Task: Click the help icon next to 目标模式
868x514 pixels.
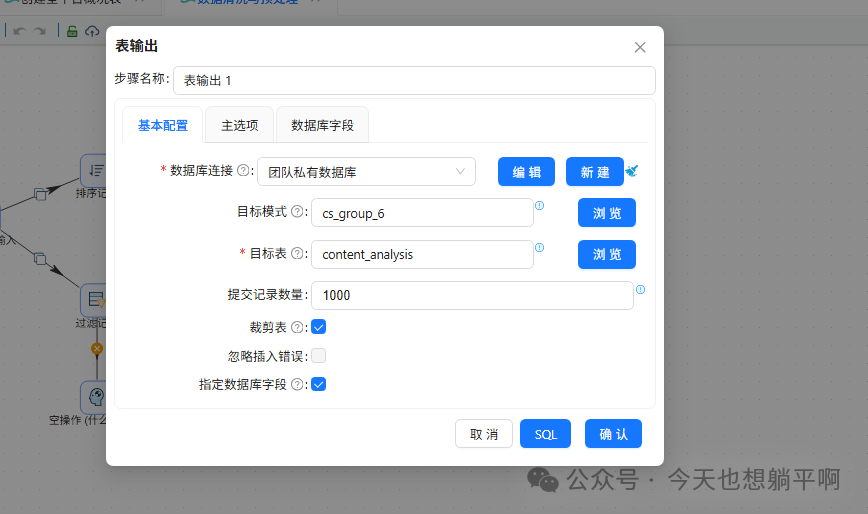Action: coord(297,211)
